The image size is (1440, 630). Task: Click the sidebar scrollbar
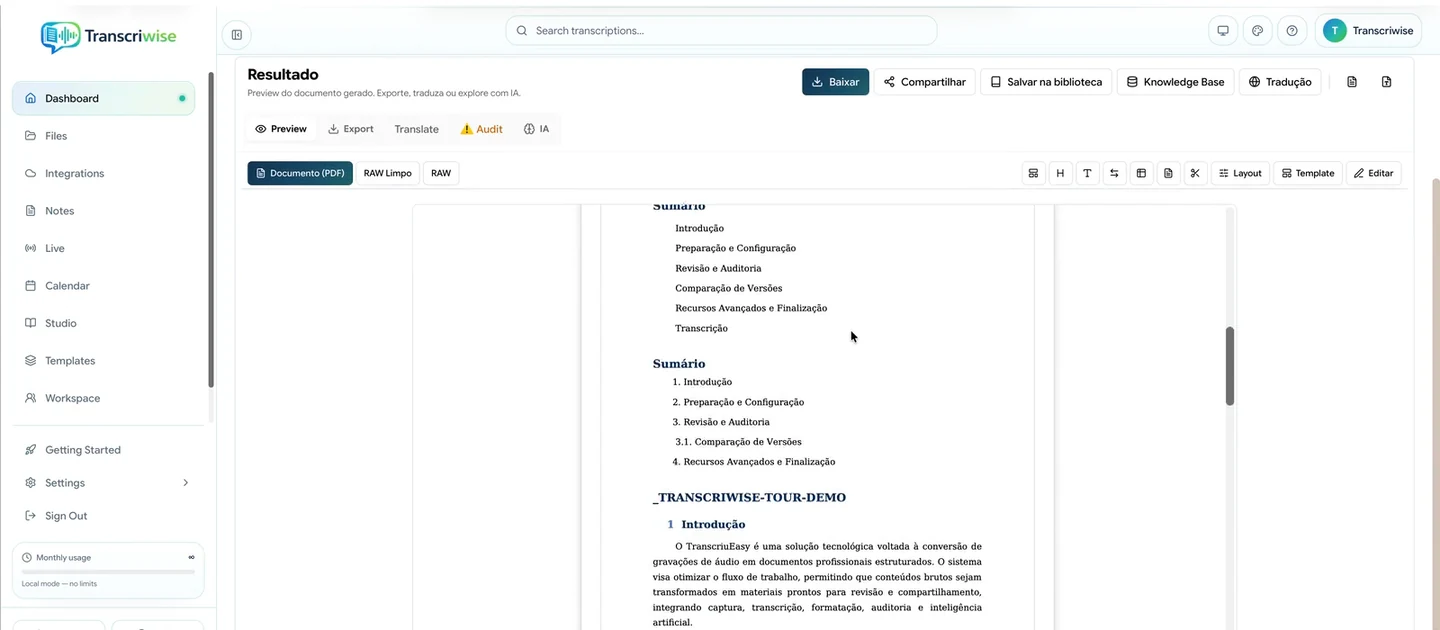tap(211, 230)
